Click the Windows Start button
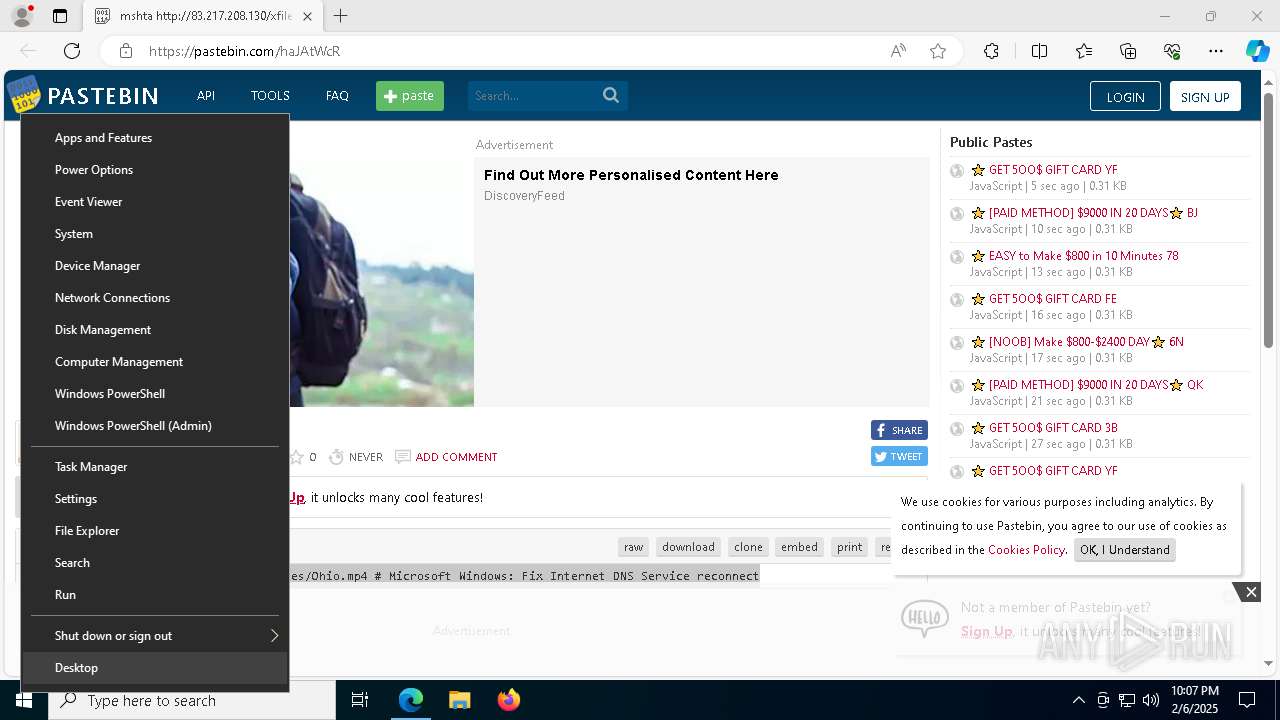1280x720 pixels. 24,700
